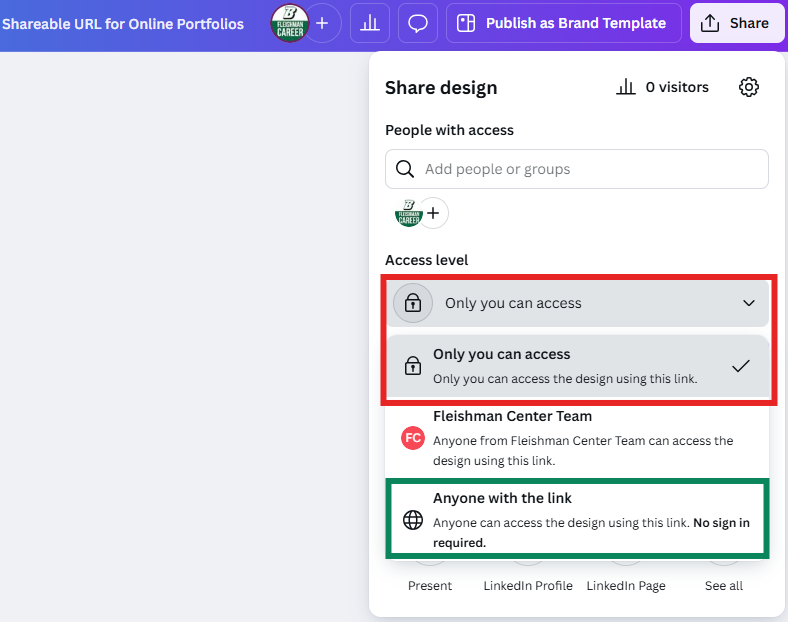Viewport: 788px width, 622px height.
Task: Click See all sharing options
Action: pos(723,585)
